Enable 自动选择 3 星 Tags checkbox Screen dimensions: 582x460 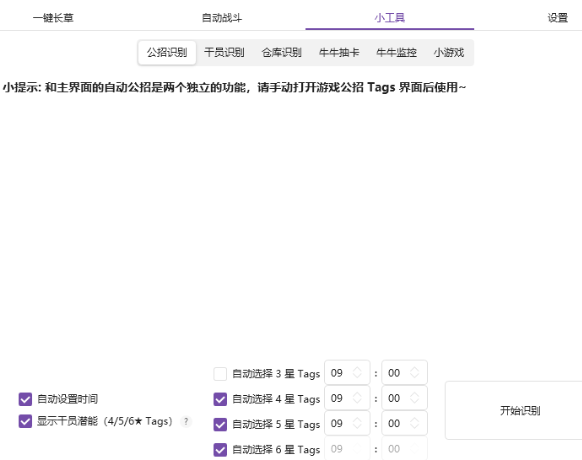(220, 374)
